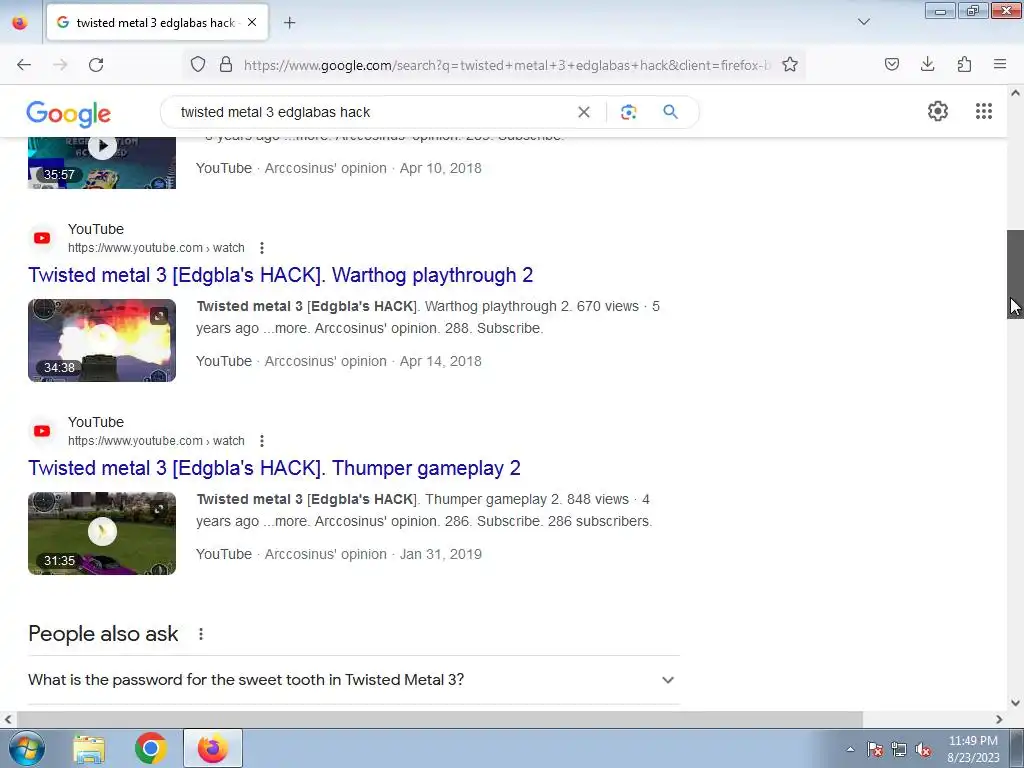List all tabs dropdown arrow
1024x768 pixels.
863,22
